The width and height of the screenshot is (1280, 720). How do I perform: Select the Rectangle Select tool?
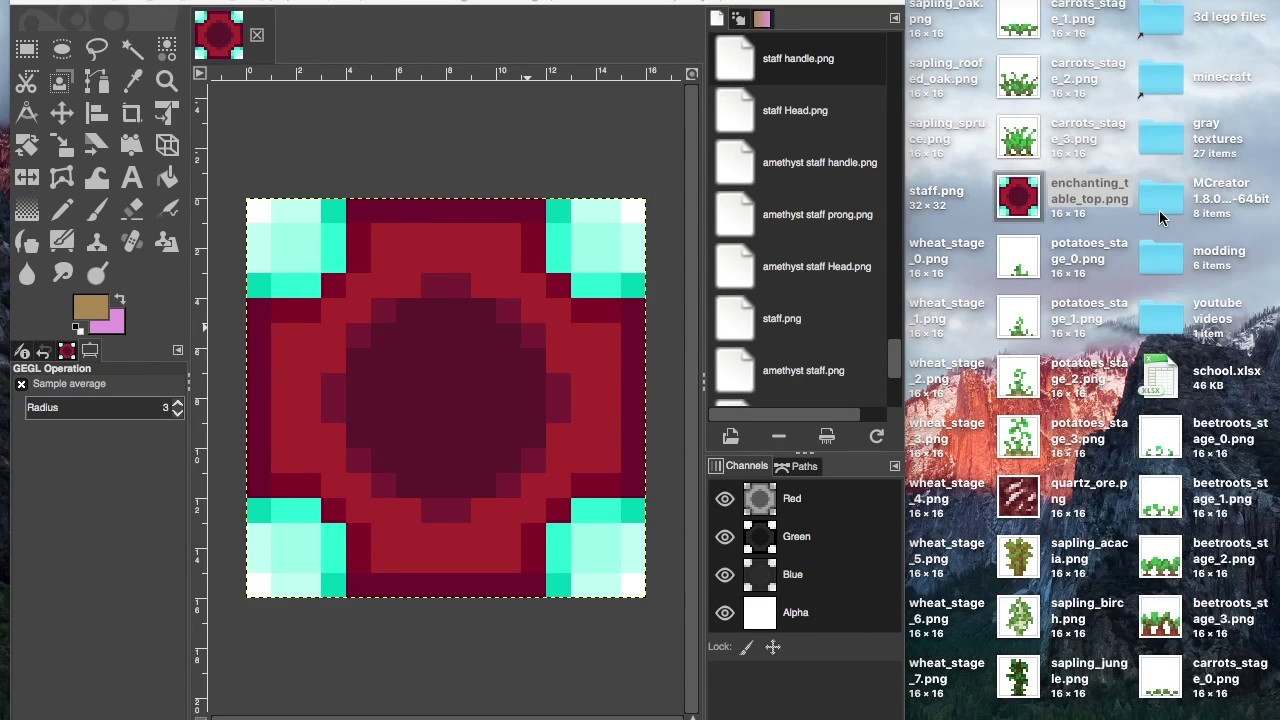(x=27, y=48)
